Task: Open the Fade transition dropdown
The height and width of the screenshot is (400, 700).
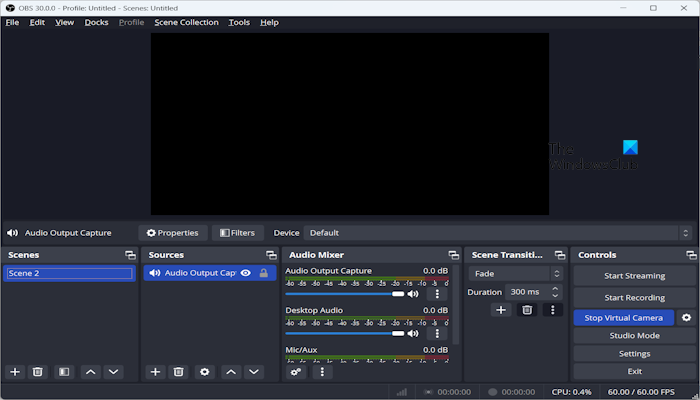Action: click(x=517, y=273)
